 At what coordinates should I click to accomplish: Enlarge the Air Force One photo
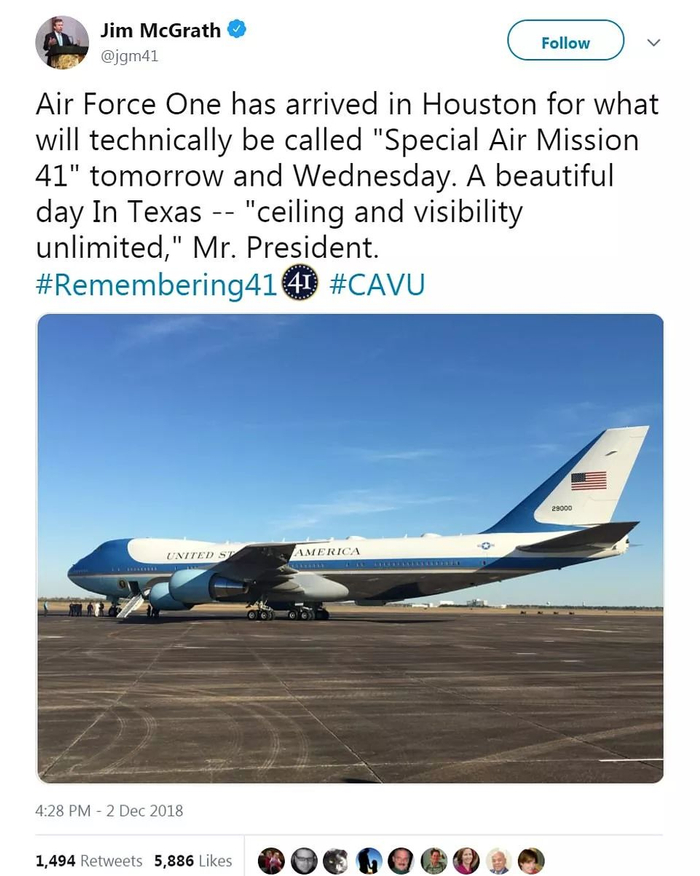pyautogui.click(x=350, y=548)
